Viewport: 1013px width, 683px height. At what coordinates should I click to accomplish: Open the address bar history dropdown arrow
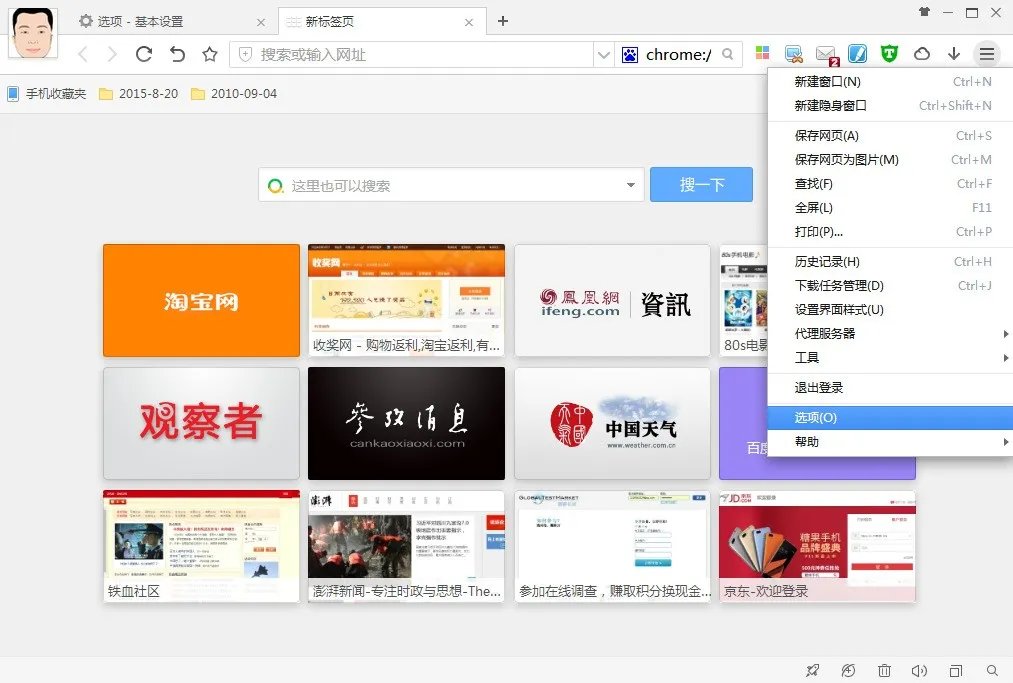click(x=604, y=53)
